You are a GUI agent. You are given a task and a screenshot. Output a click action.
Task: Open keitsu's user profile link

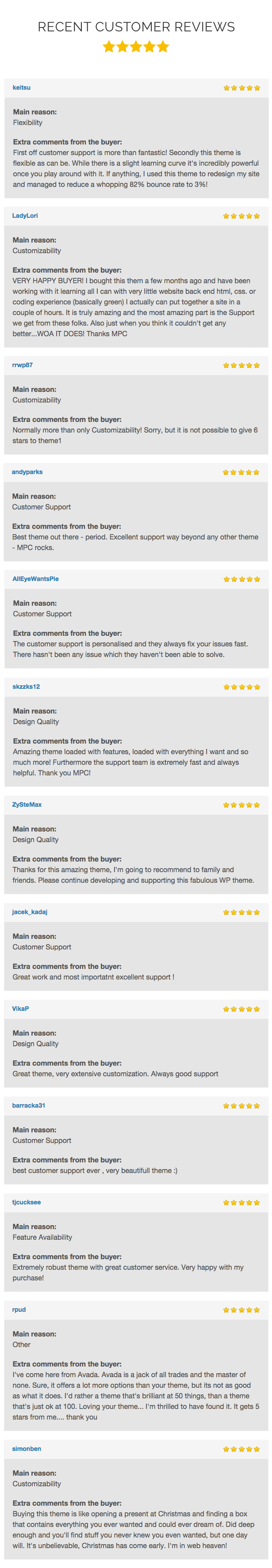pyautogui.click(x=21, y=87)
